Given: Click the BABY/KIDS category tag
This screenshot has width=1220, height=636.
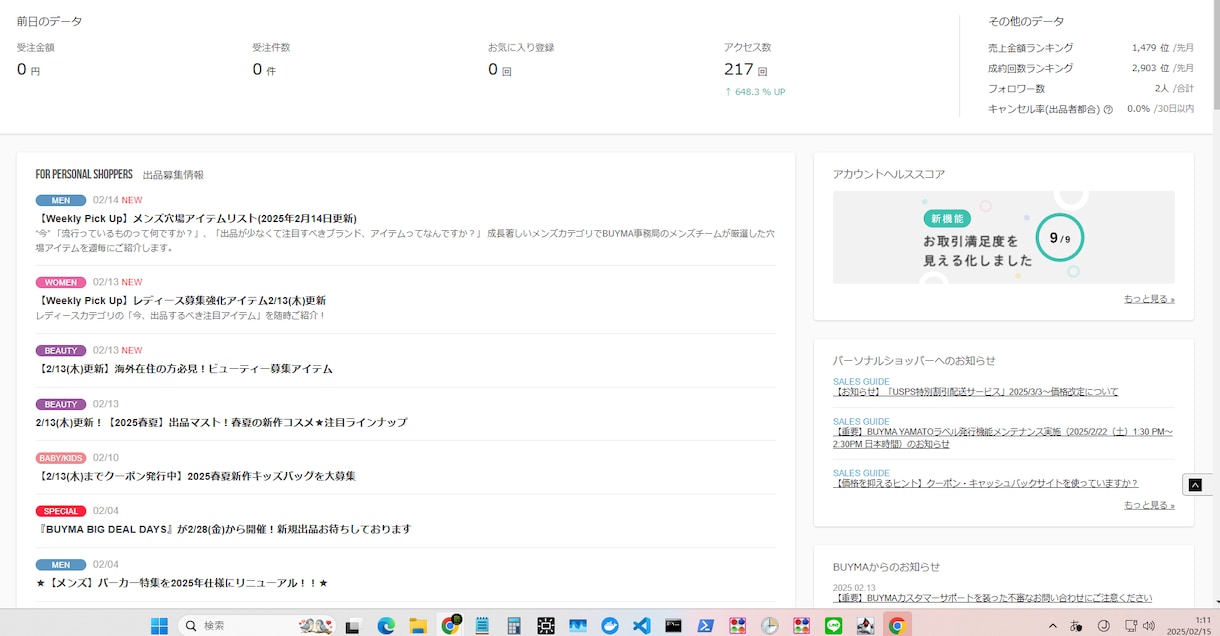Looking at the screenshot, I should (x=61, y=458).
